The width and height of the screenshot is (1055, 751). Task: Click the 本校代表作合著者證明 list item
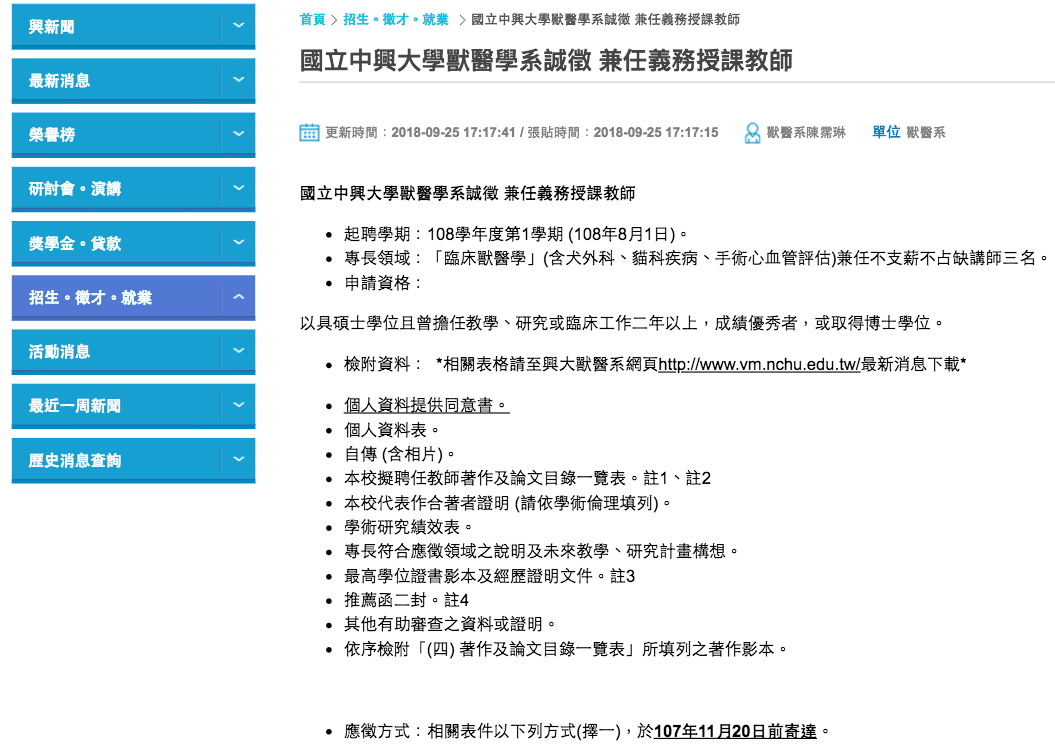(x=507, y=503)
